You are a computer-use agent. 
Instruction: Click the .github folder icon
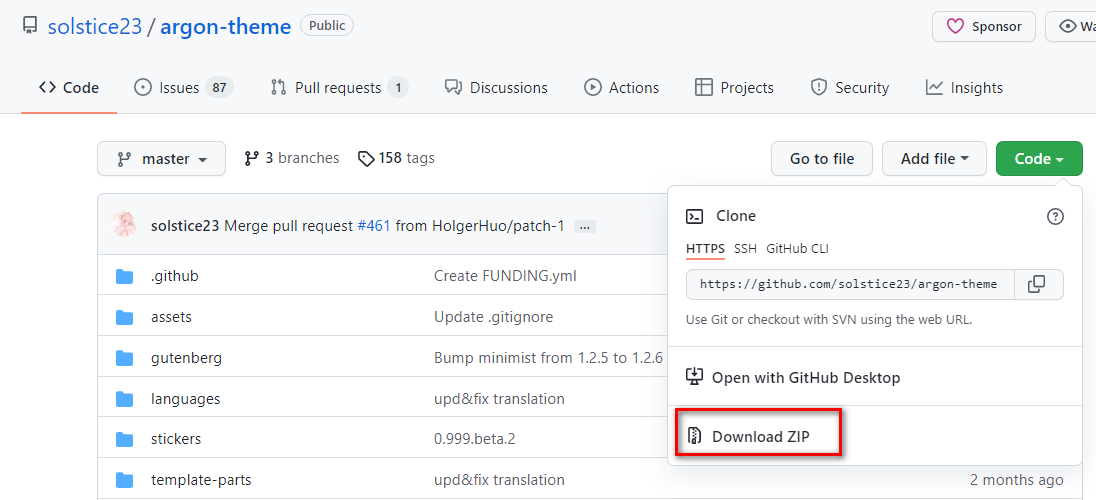(124, 276)
